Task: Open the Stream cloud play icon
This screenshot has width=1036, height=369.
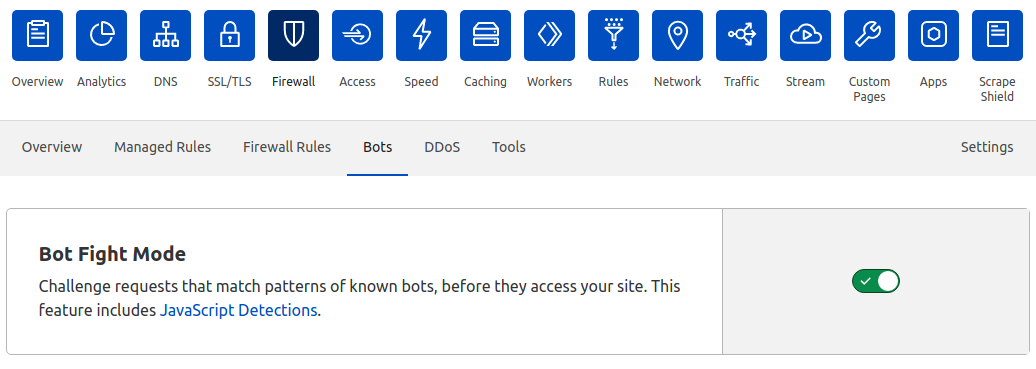Action: tap(805, 35)
